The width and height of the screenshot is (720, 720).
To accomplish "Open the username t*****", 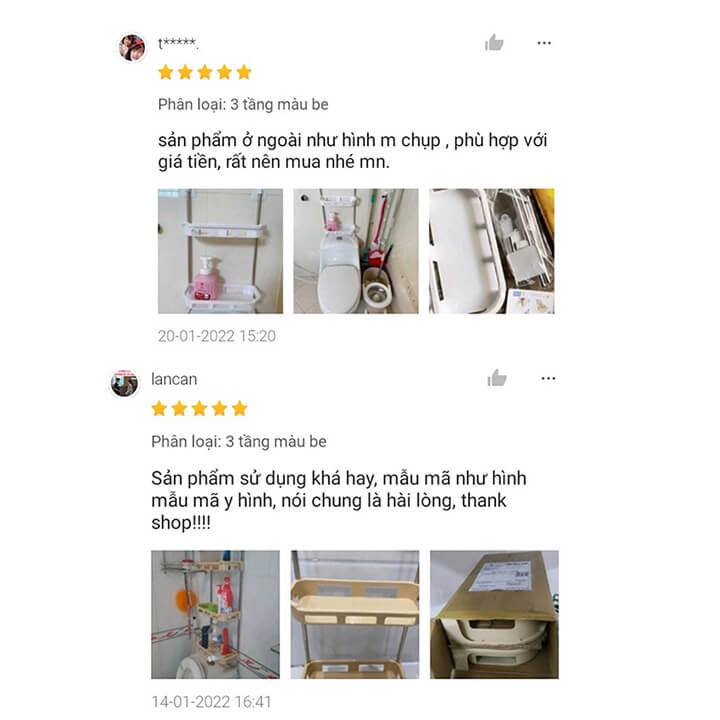I will (178, 44).
